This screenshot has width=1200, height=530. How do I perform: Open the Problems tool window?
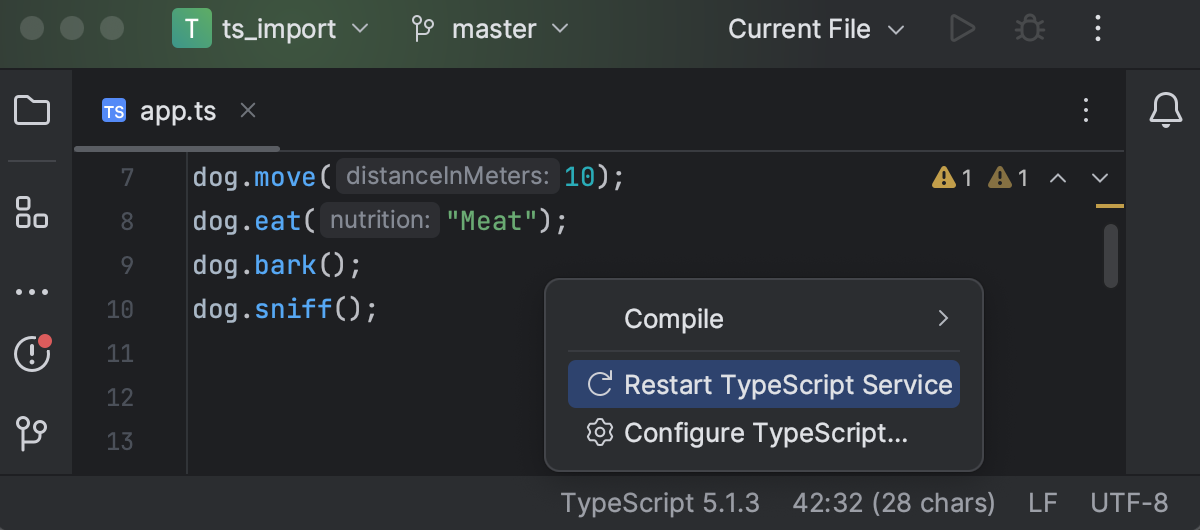(32, 353)
